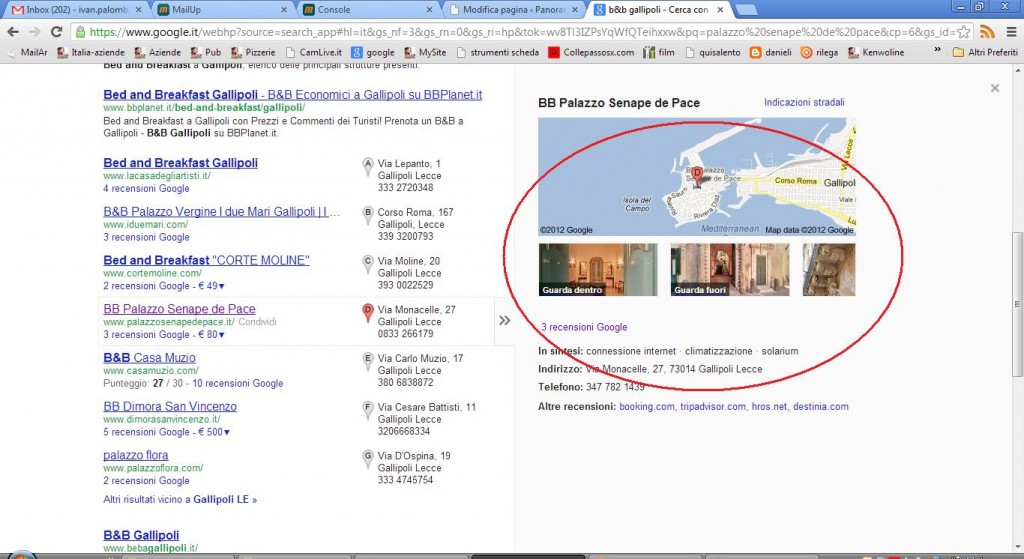Click the browser forward arrow
Viewport: 1024px width, 559px height.
click(x=35, y=32)
